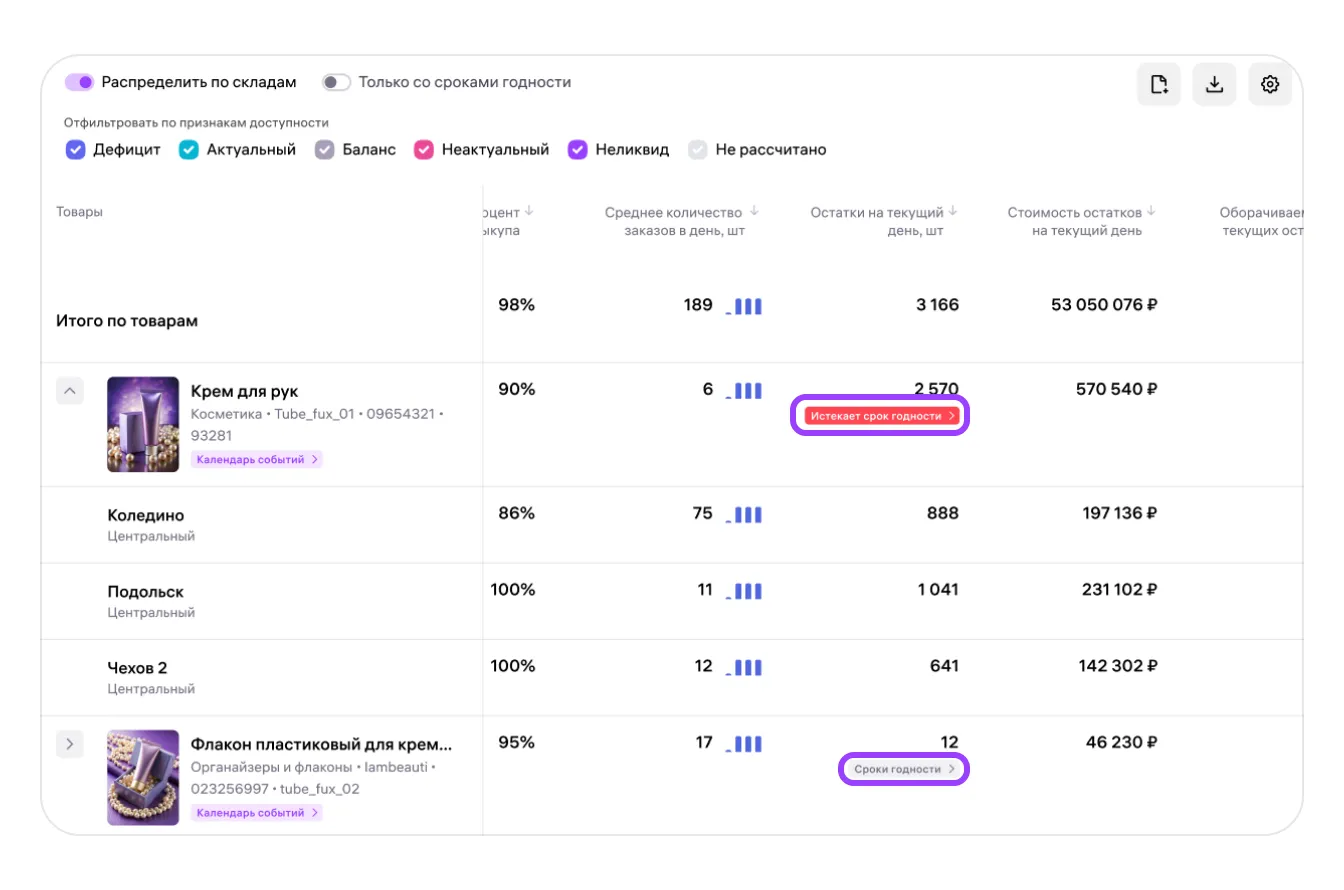The height and width of the screenshot is (890, 1344).
Task: Open gray "Сроки годности" badge
Action: 903,769
